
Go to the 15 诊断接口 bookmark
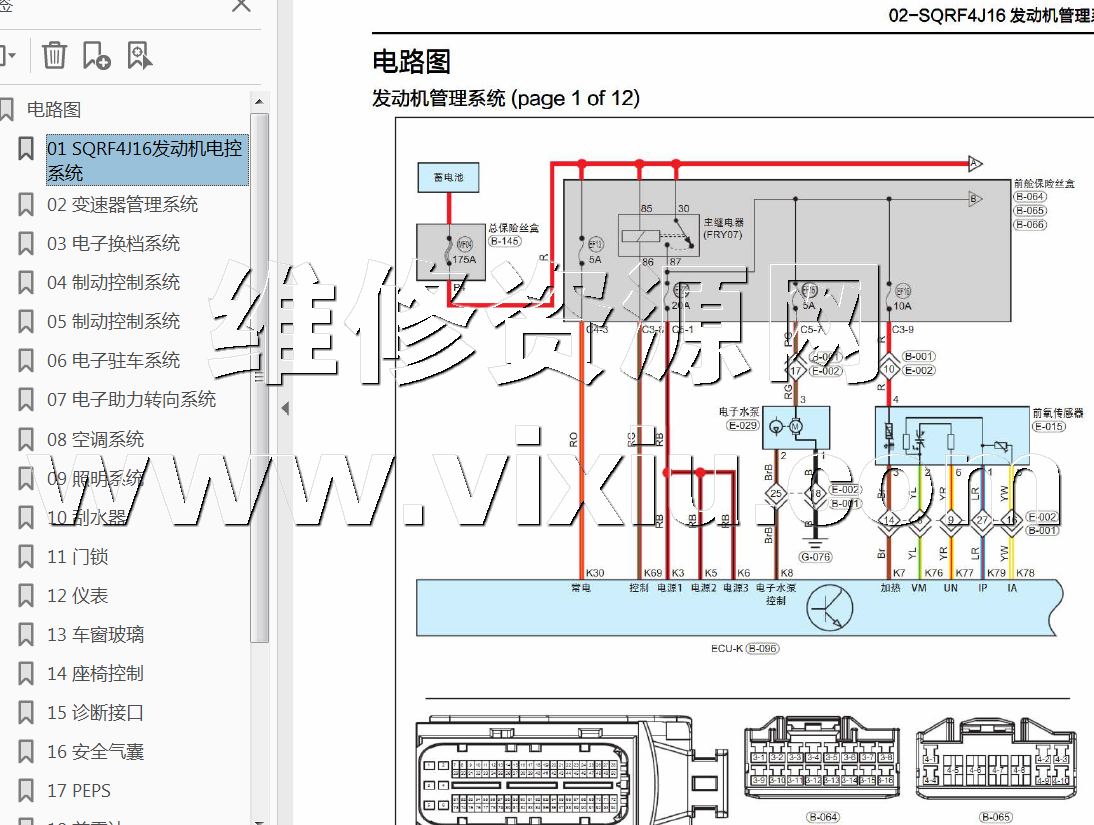point(95,713)
